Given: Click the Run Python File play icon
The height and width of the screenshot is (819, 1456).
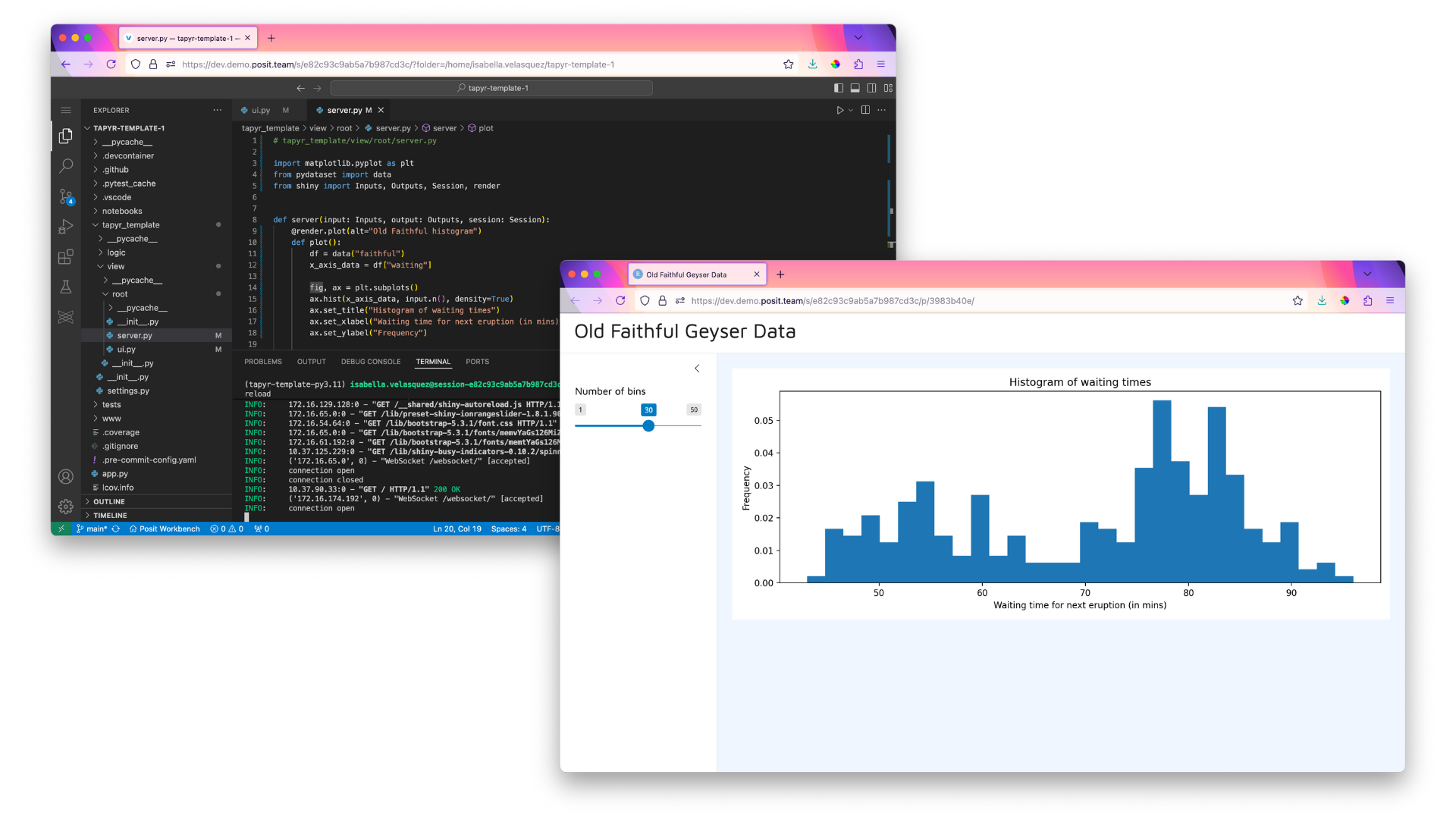Looking at the screenshot, I should [x=839, y=110].
